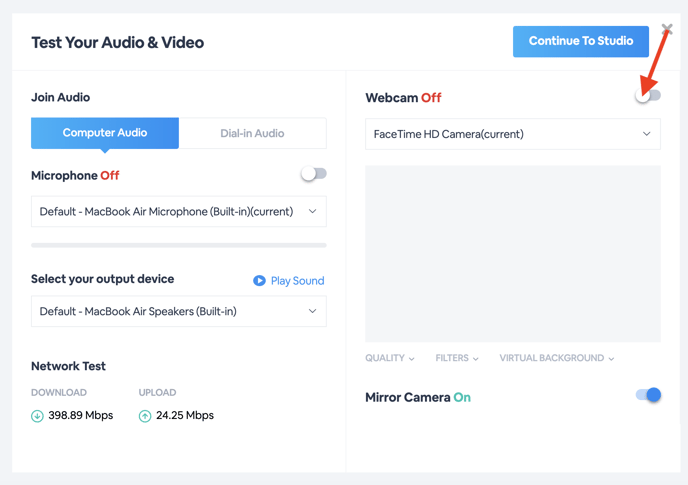
Task: Close the Test Your Audio & Video dialog
Action: 667,29
